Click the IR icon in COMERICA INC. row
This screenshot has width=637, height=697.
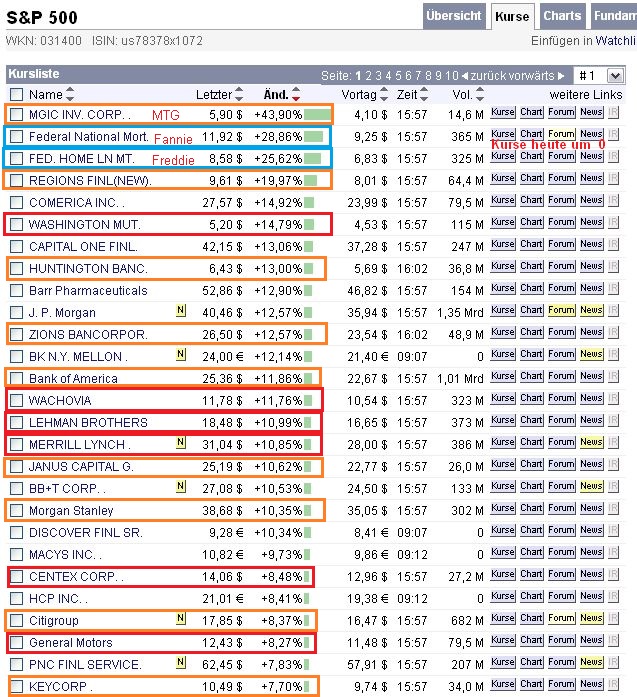[x=613, y=200]
